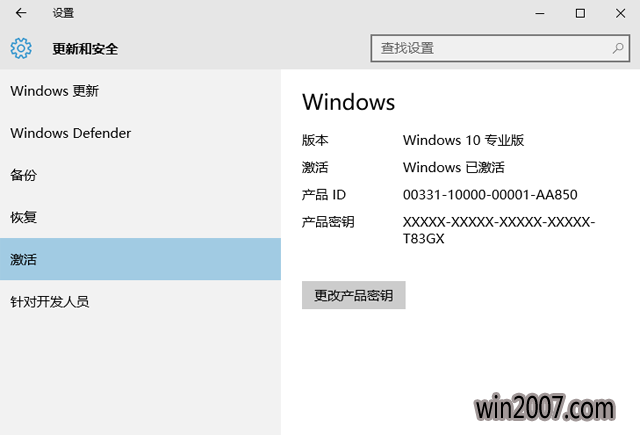Maximize the settings window
This screenshot has height=435, width=640.
click(x=580, y=13)
